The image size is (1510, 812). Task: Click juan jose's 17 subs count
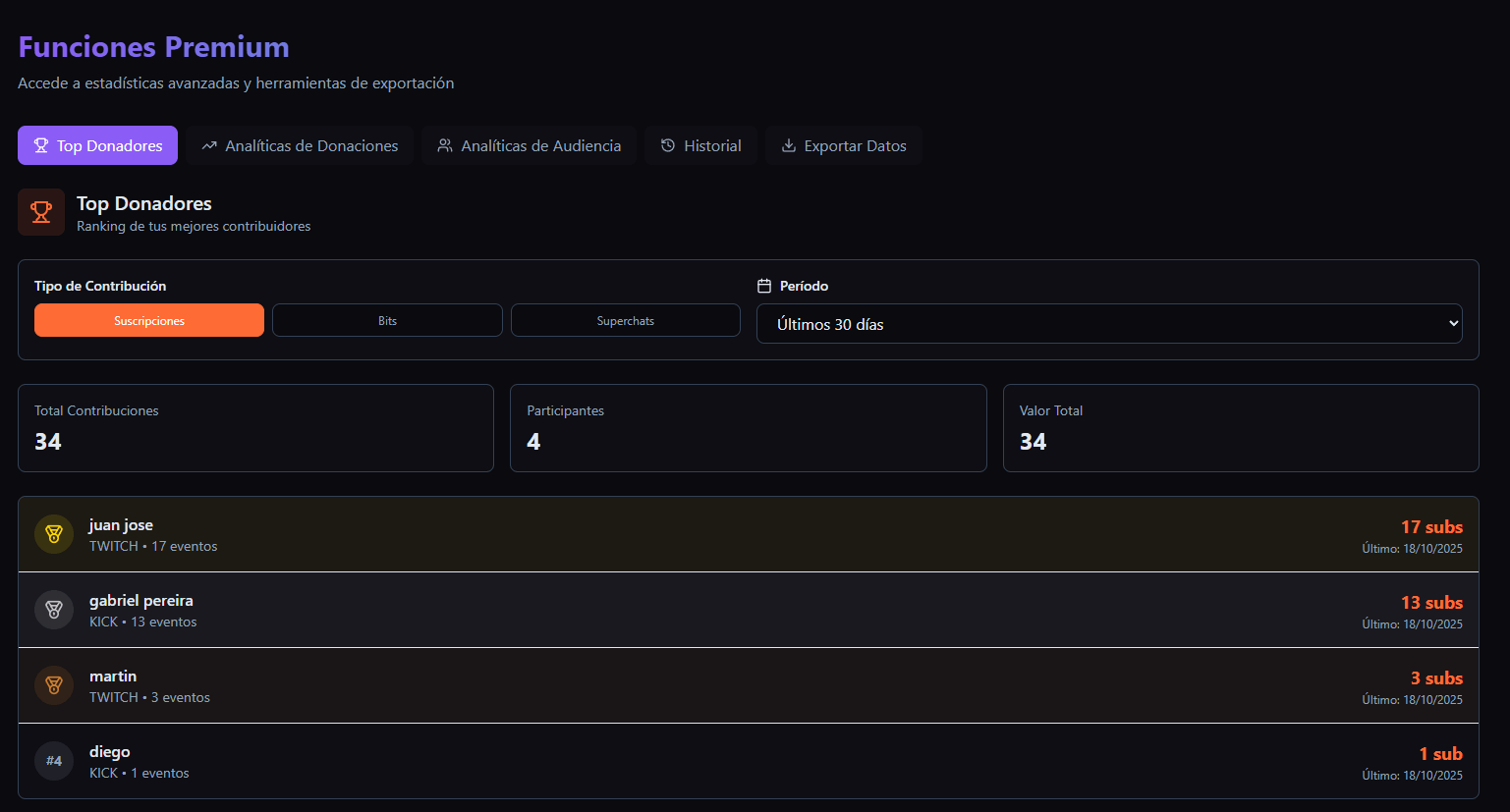pos(1431,527)
